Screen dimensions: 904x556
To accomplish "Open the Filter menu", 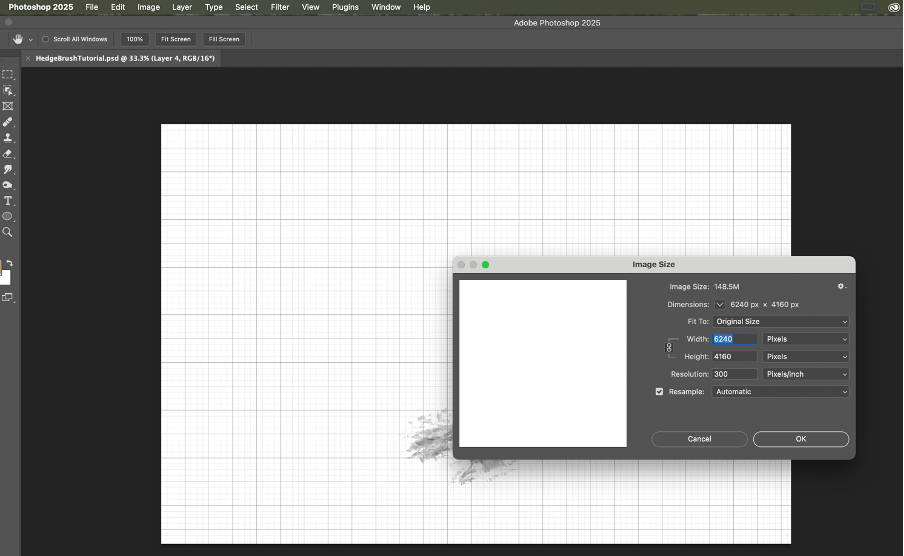I will 280,7.
